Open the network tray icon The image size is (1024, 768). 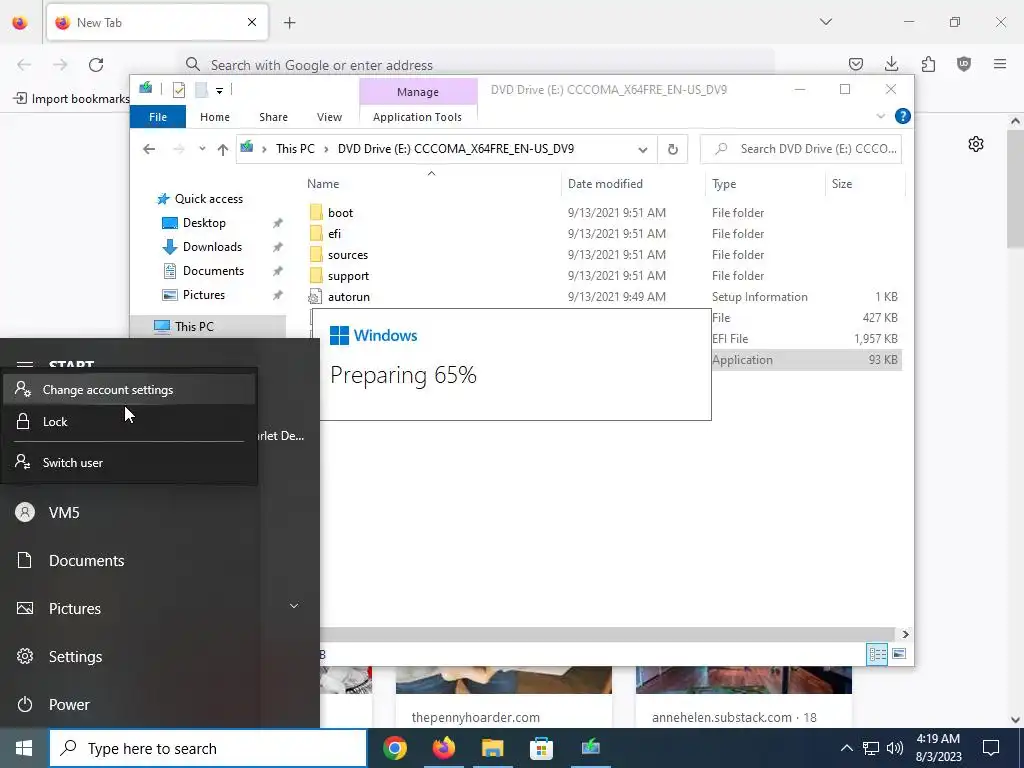[x=871, y=748]
